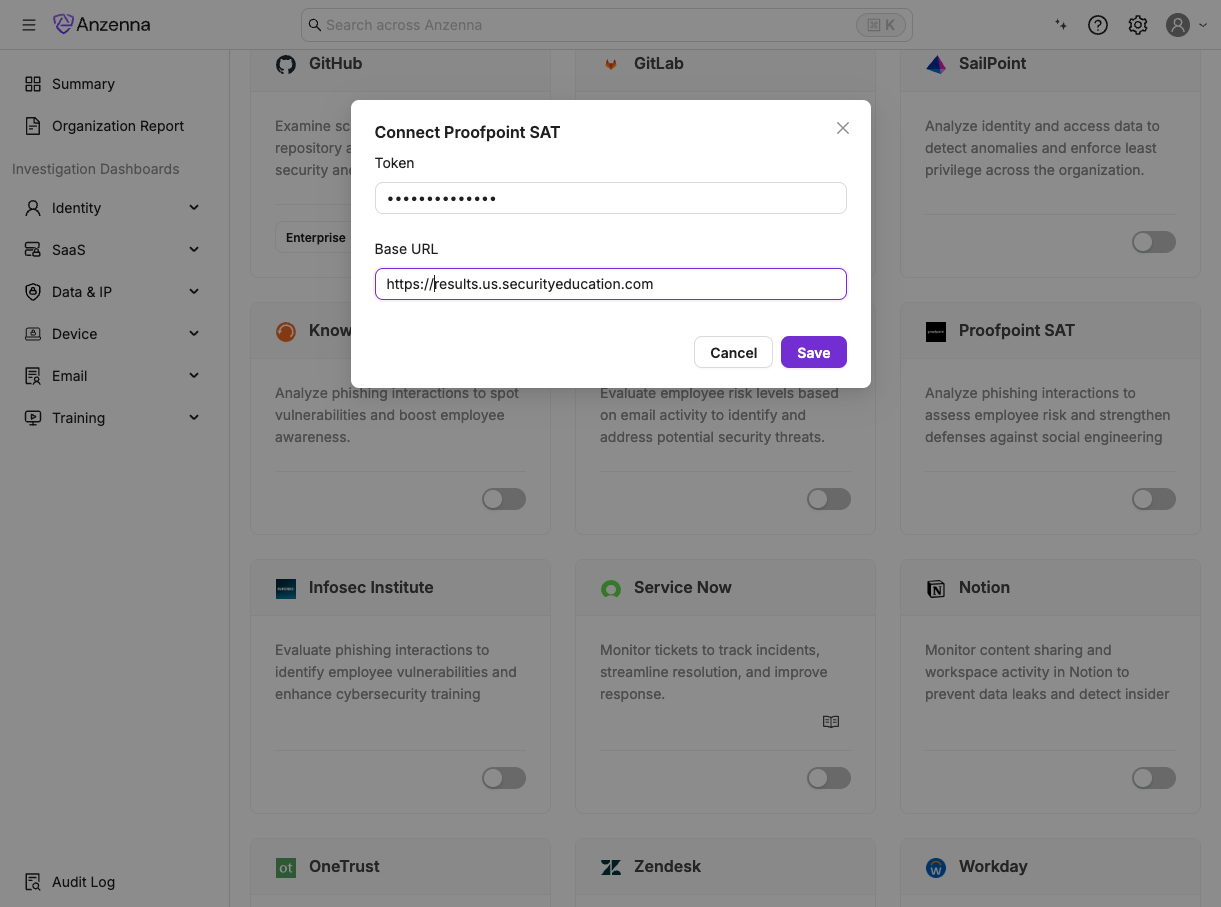Close the Connect Proofpoint SAT dialog
Image resolution: width=1221 pixels, height=907 pixels.
[x=843, y=128]
